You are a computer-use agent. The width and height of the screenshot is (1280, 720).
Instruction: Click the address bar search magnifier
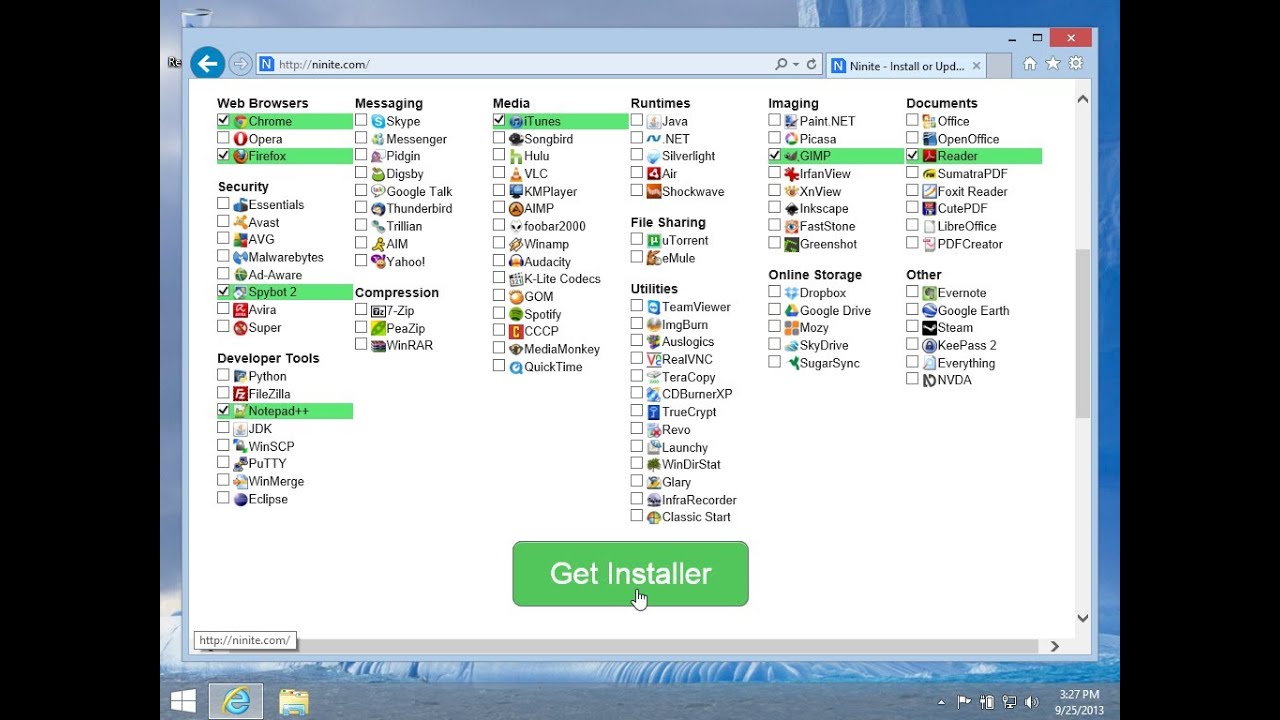pyautogui.click(x=781, y=64)
